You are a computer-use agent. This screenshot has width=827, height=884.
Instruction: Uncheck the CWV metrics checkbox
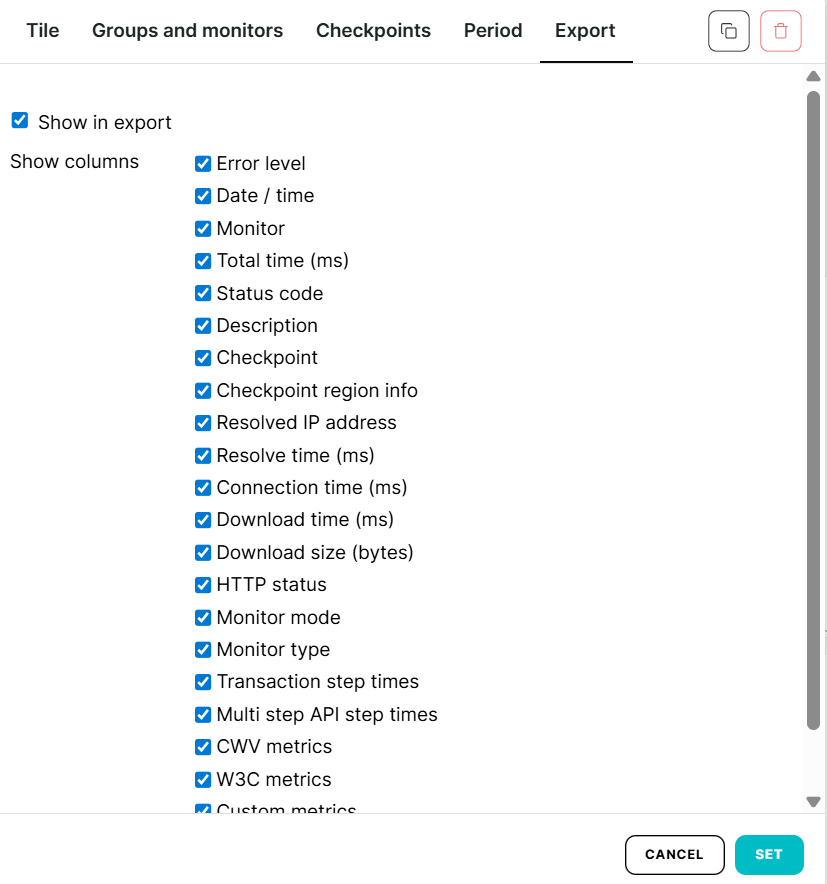pos(203,747)
